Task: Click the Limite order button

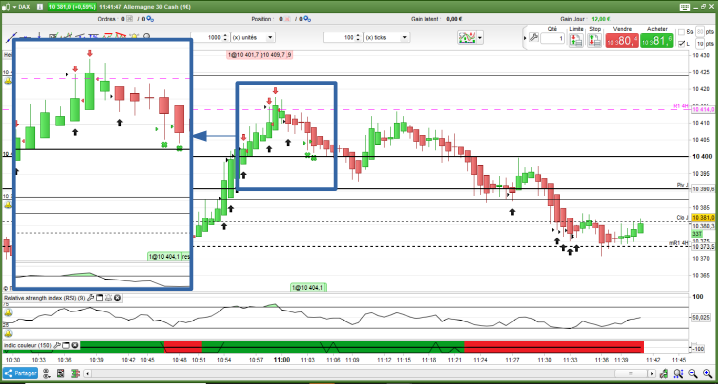Action: pos(577,39)
